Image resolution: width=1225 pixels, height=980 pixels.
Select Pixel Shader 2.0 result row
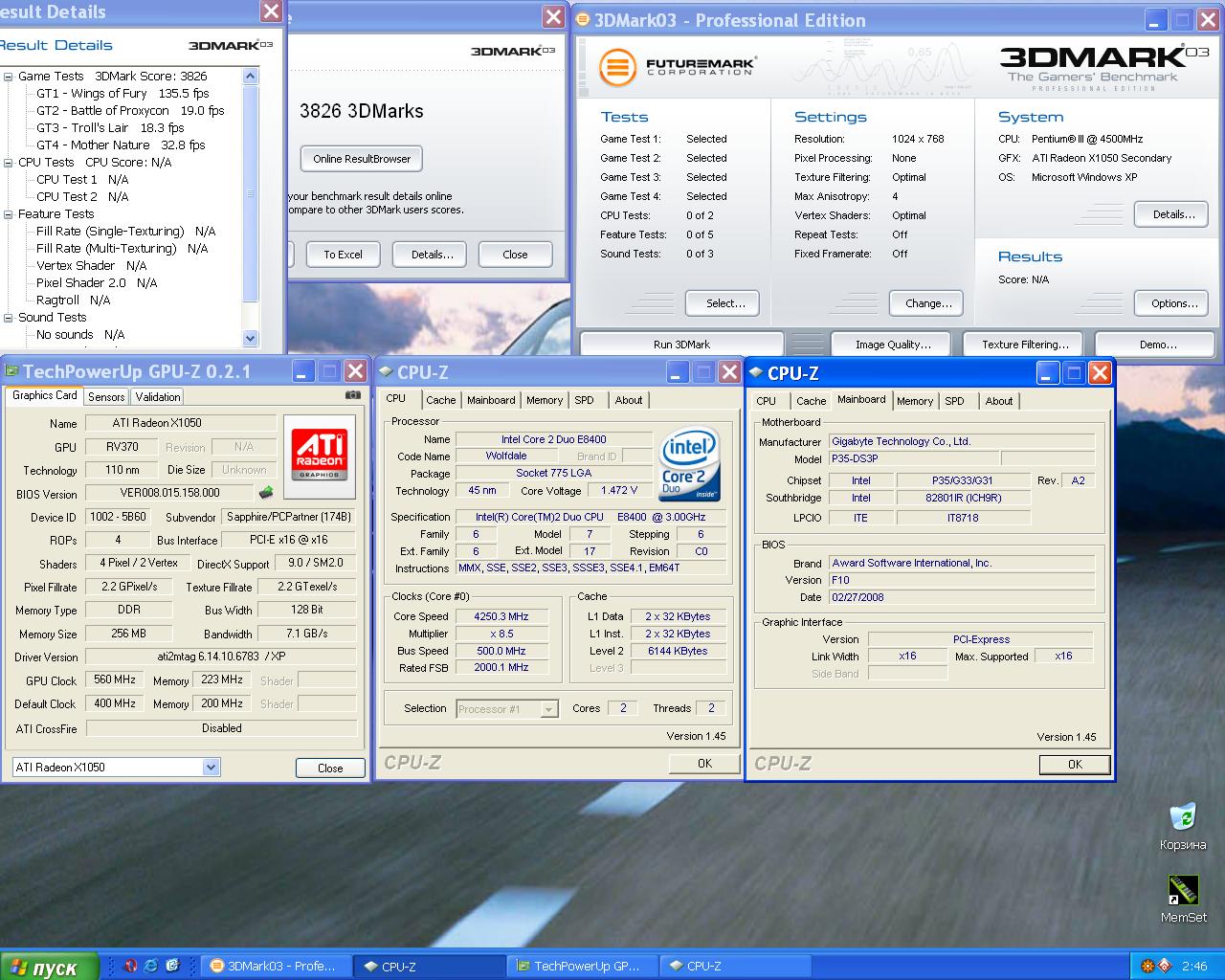[x=96, y=283]
